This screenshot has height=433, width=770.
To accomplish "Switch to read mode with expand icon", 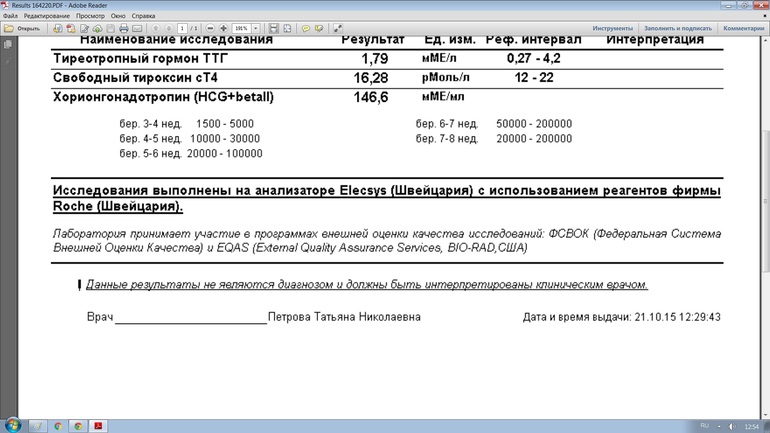I will click(340, 29).
